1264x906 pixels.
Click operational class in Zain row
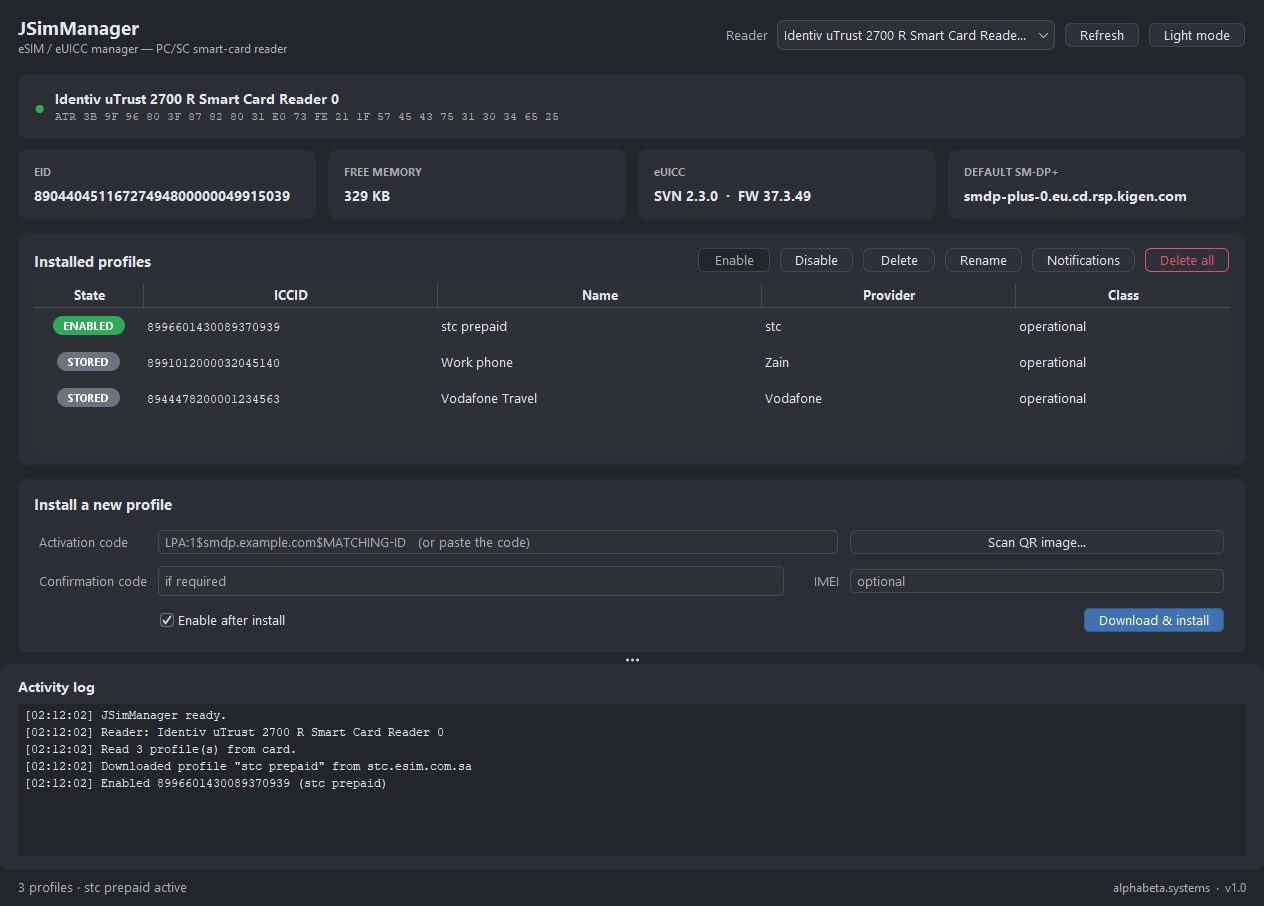tap(1123, 363)
